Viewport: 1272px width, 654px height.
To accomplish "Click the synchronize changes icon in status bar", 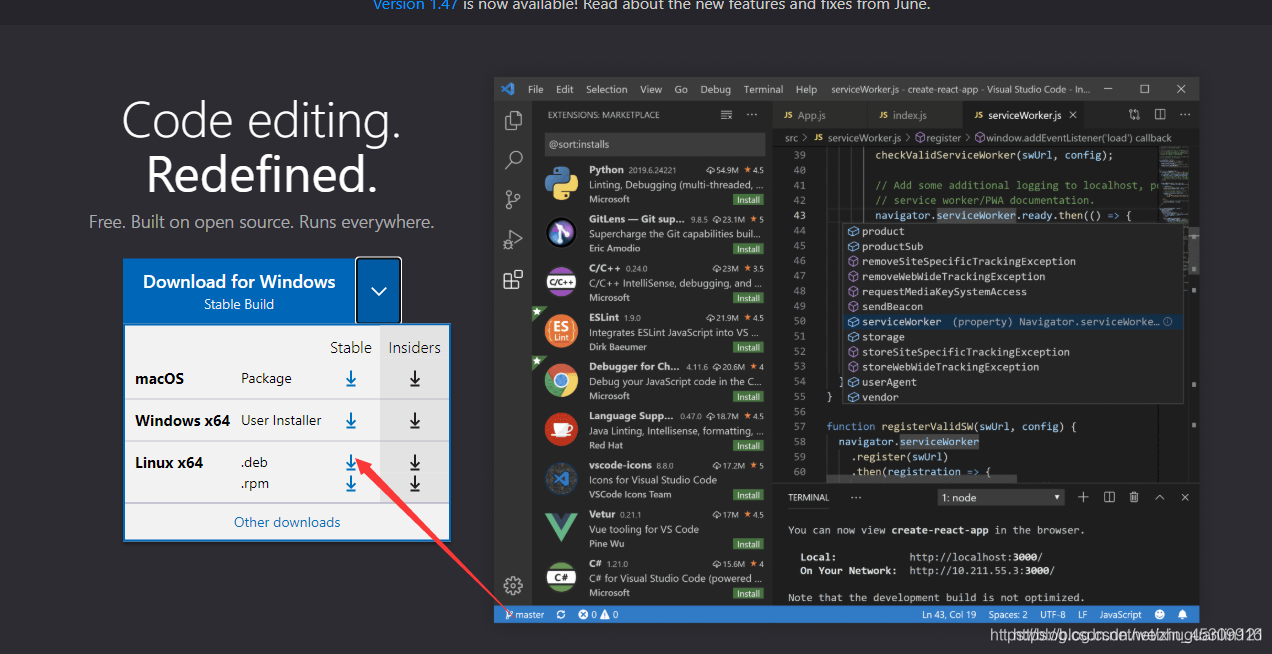I will point(561,615).
